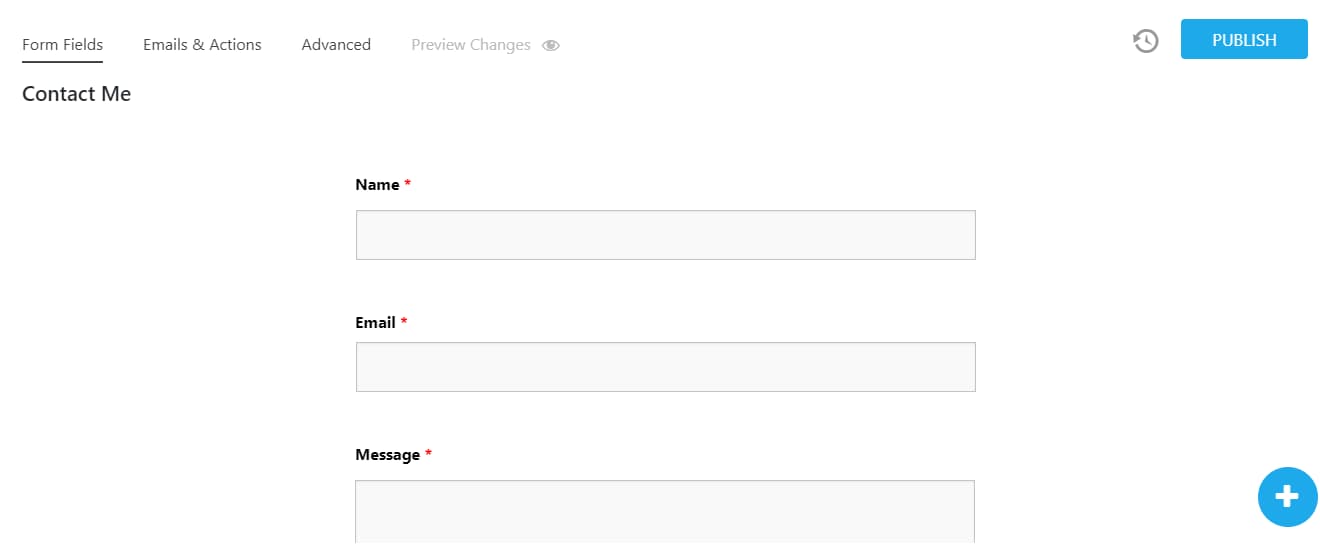Viewport: 1320px width, 546px height.
Task: Click the Preview Changes link
Action: tap(470, 45)
